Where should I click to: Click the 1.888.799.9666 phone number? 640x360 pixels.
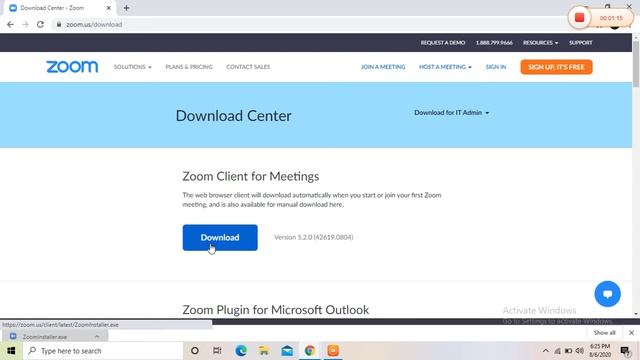pos(494,42)
